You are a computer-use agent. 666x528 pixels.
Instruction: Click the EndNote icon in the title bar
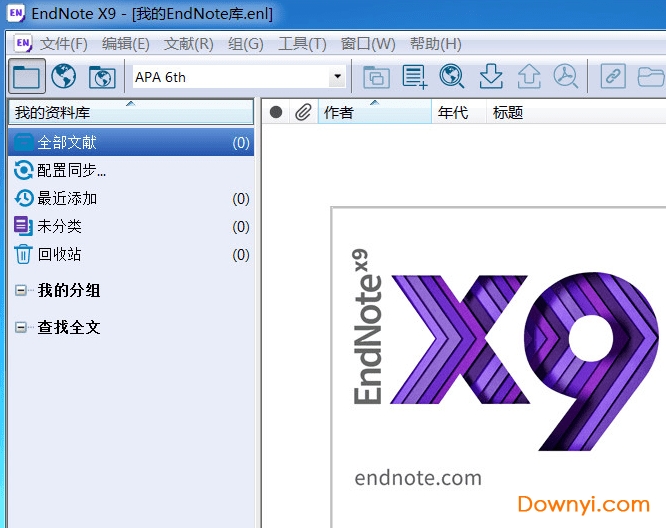(16, 13)
